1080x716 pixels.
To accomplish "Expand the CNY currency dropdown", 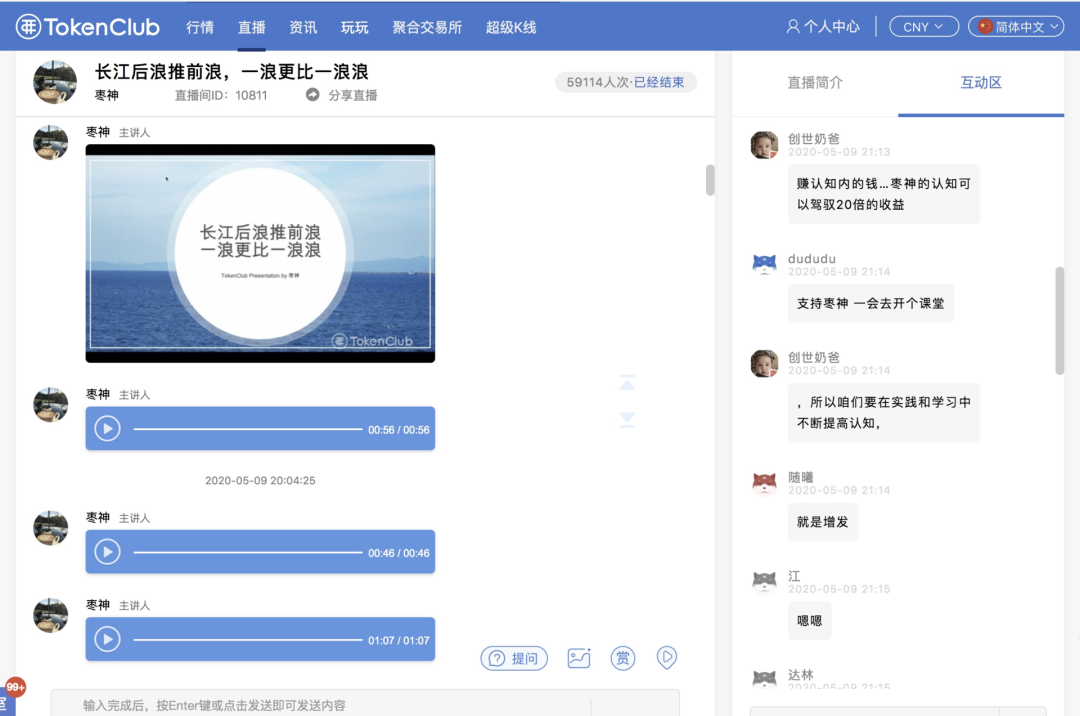I will (x=924, y=27).
